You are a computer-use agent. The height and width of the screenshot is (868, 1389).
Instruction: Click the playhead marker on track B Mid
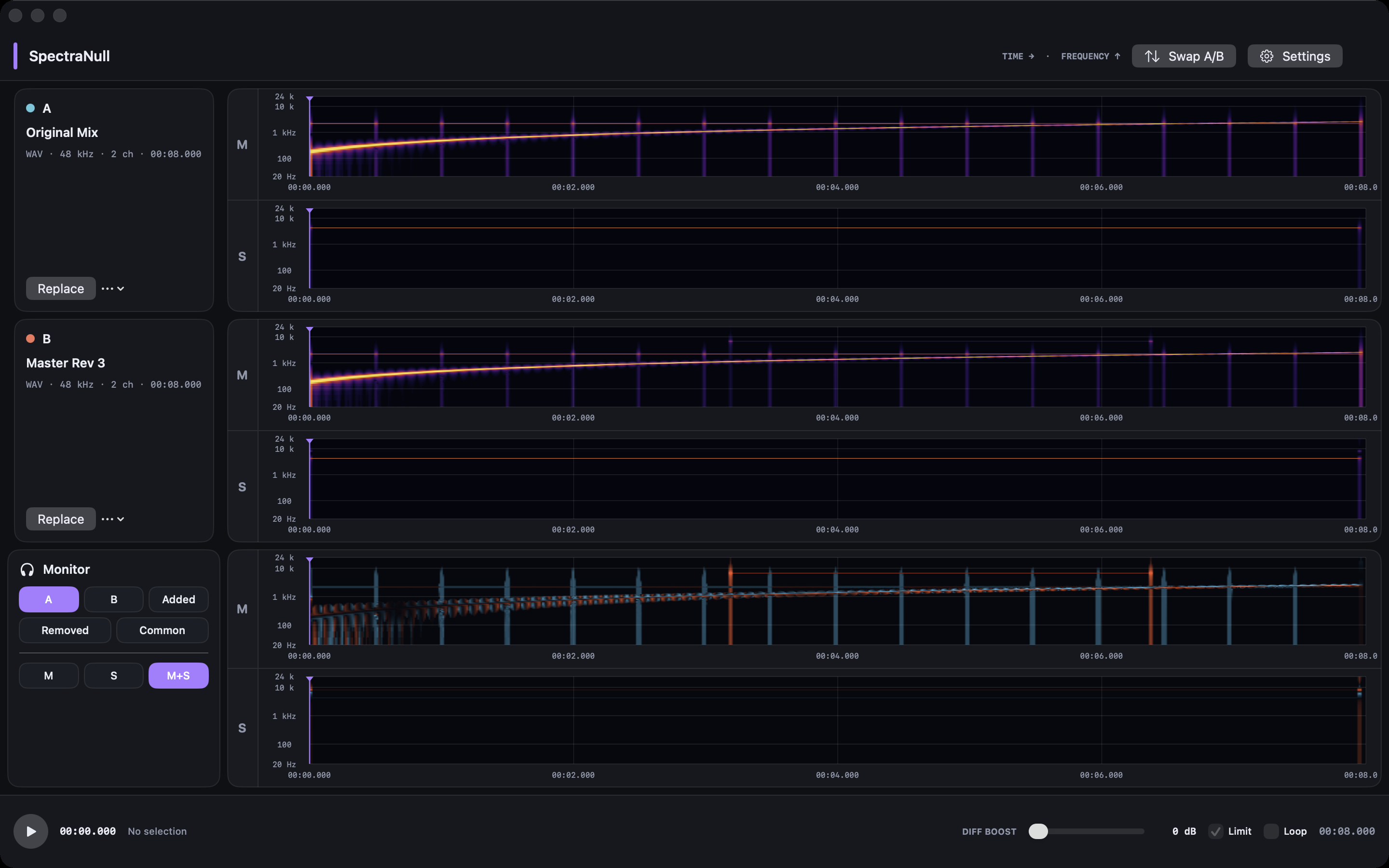309,329
